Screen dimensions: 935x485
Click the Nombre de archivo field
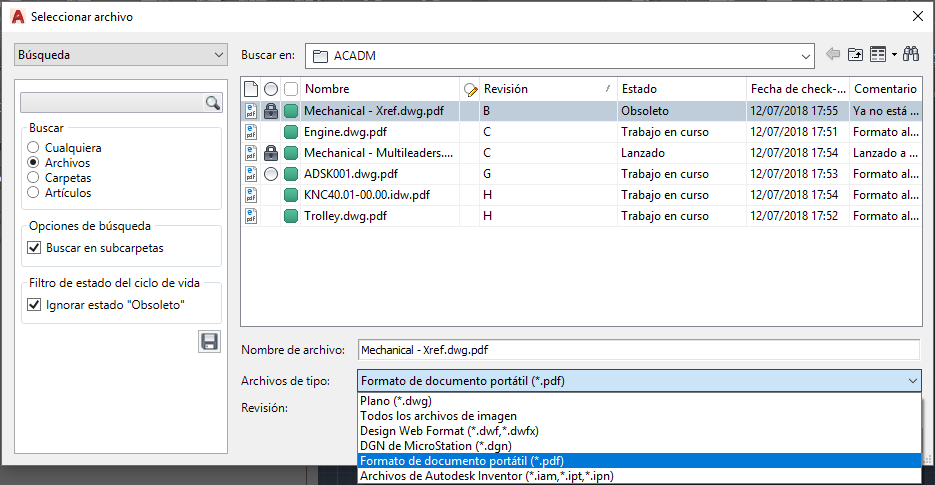point(639,350)
